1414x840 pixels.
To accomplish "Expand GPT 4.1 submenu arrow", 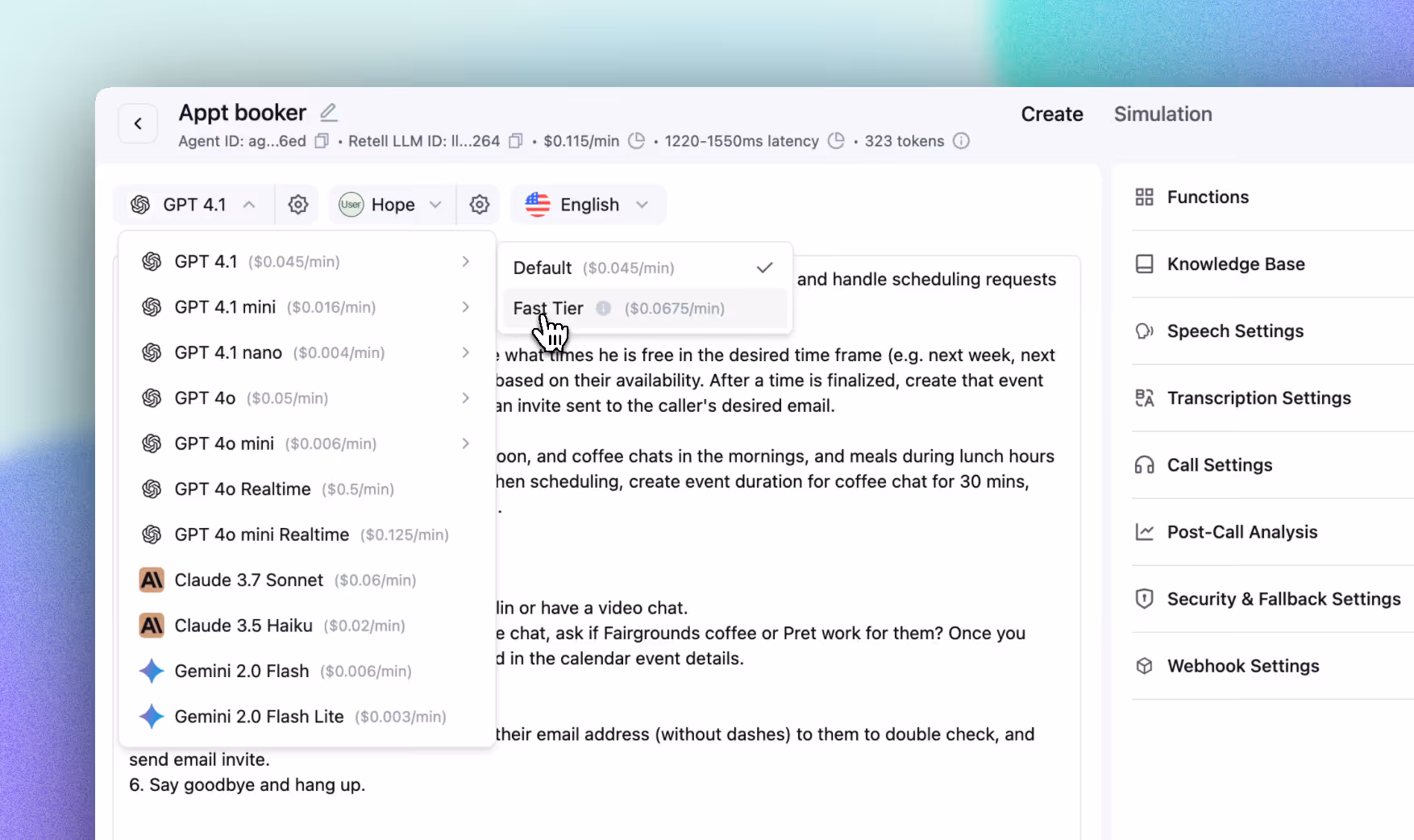I will (466, 262).
